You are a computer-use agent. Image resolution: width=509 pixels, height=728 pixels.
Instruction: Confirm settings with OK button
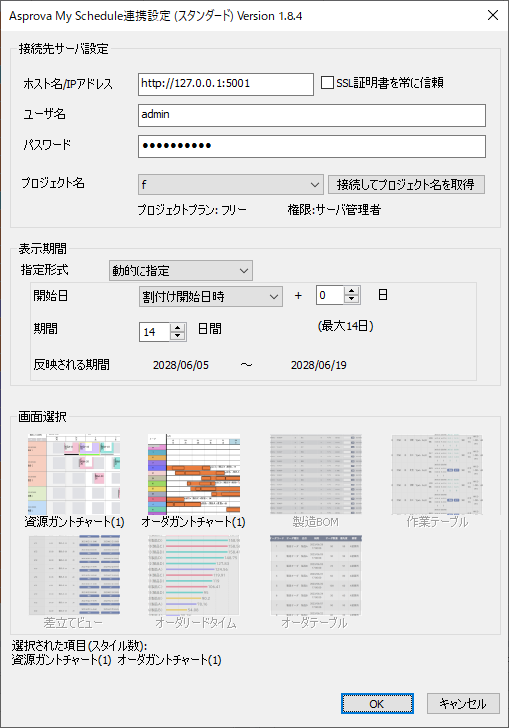coord(377,704)
